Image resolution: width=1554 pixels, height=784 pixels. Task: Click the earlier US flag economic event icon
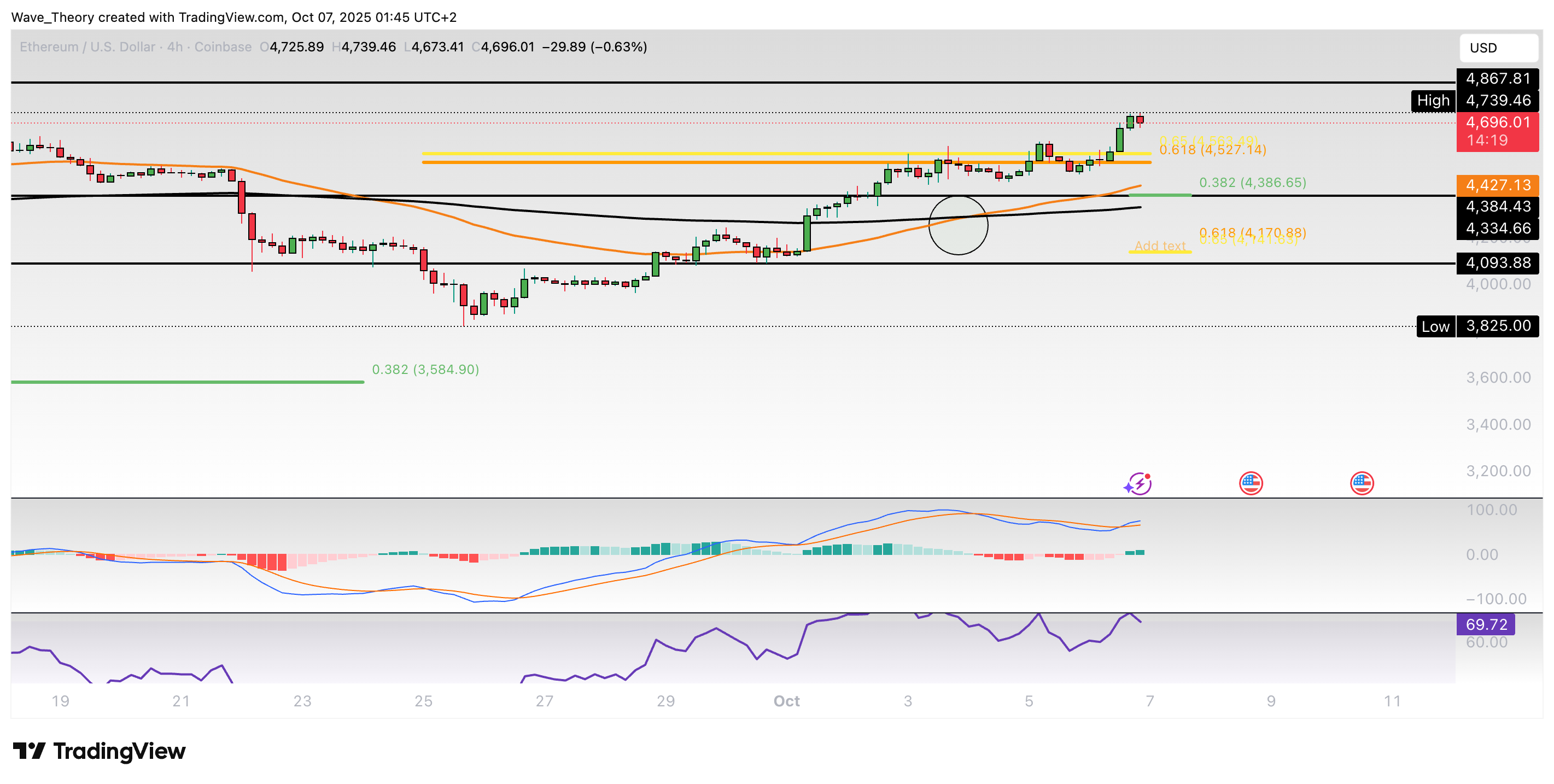(1251, 483)
